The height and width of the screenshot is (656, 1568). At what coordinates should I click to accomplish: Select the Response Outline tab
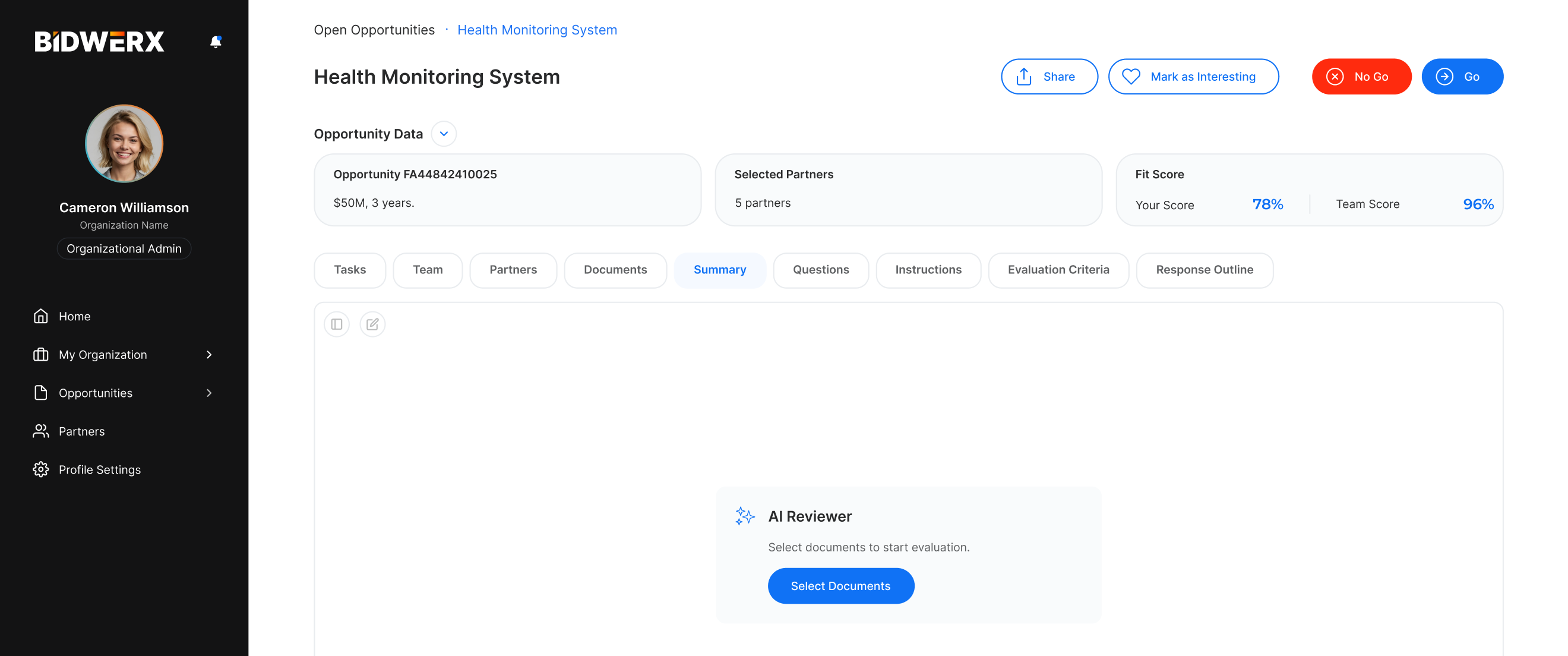pos(1204,270)
